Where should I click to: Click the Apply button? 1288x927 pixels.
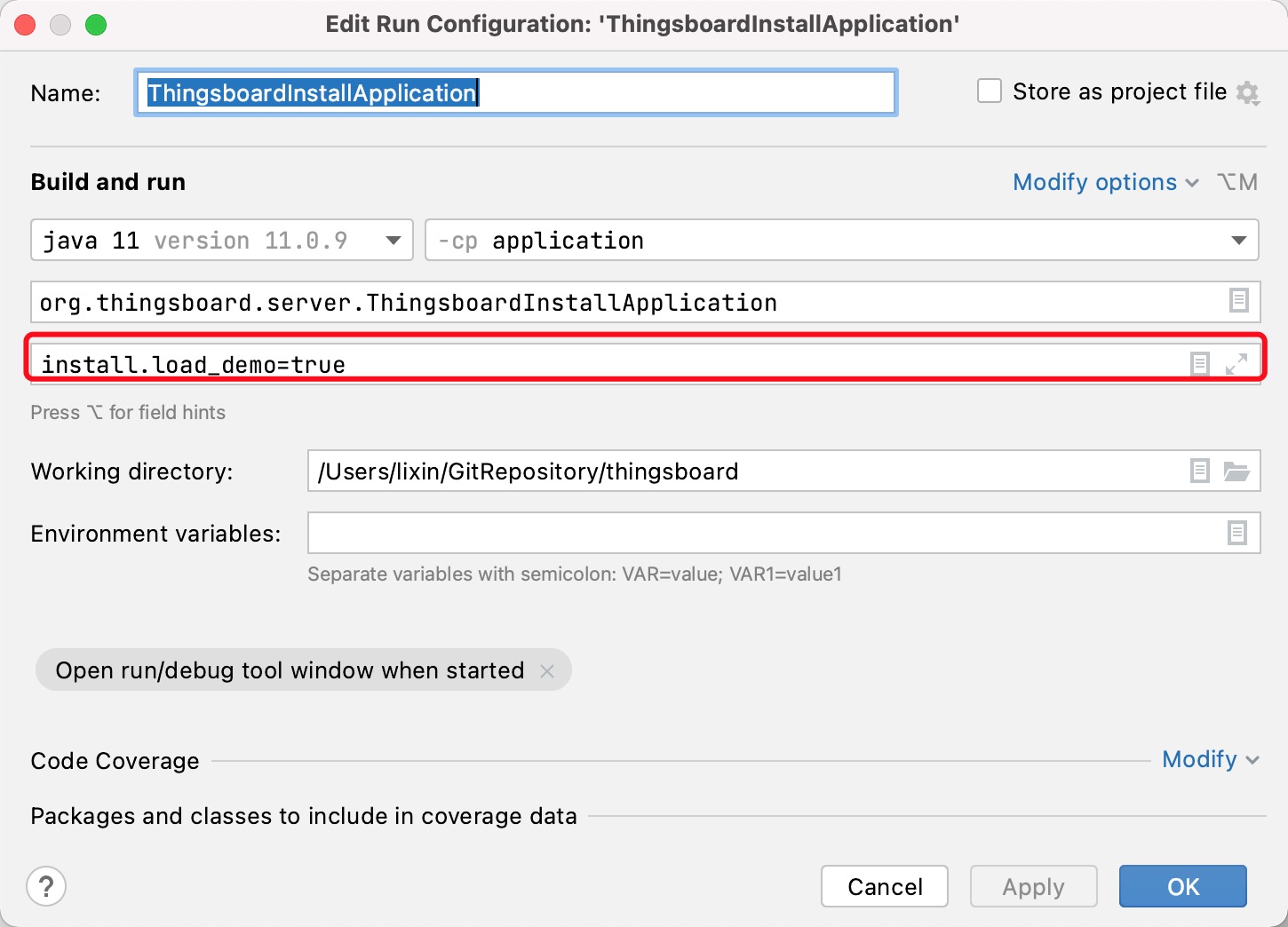pos(1034,886)
